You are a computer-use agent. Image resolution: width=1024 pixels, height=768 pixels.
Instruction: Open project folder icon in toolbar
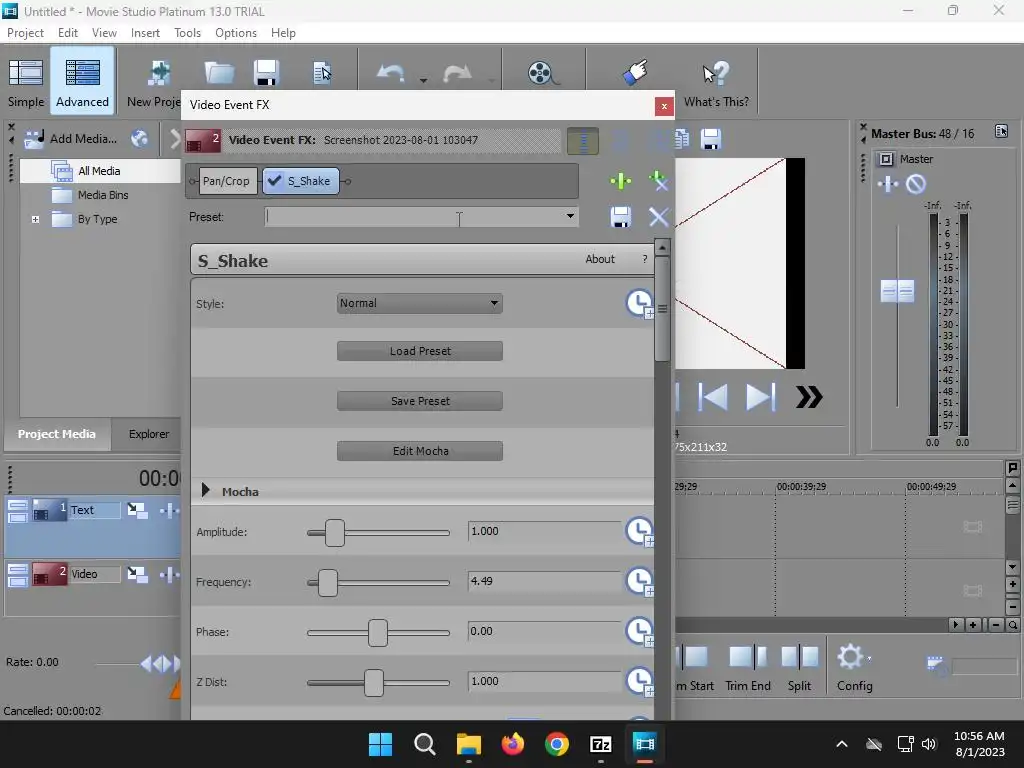coord(219,73)
